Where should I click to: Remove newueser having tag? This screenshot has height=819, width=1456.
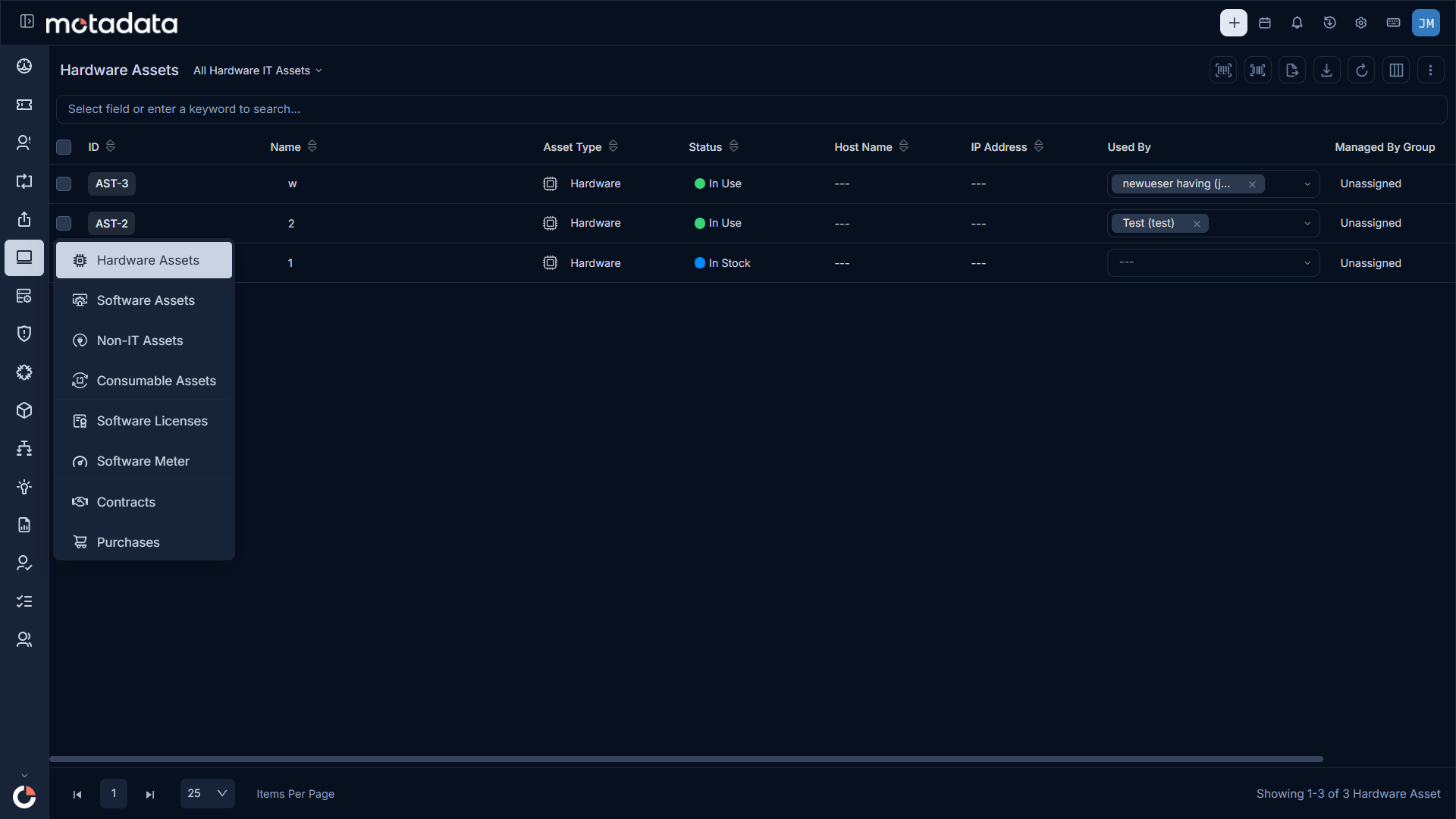tap(1252, 184)
